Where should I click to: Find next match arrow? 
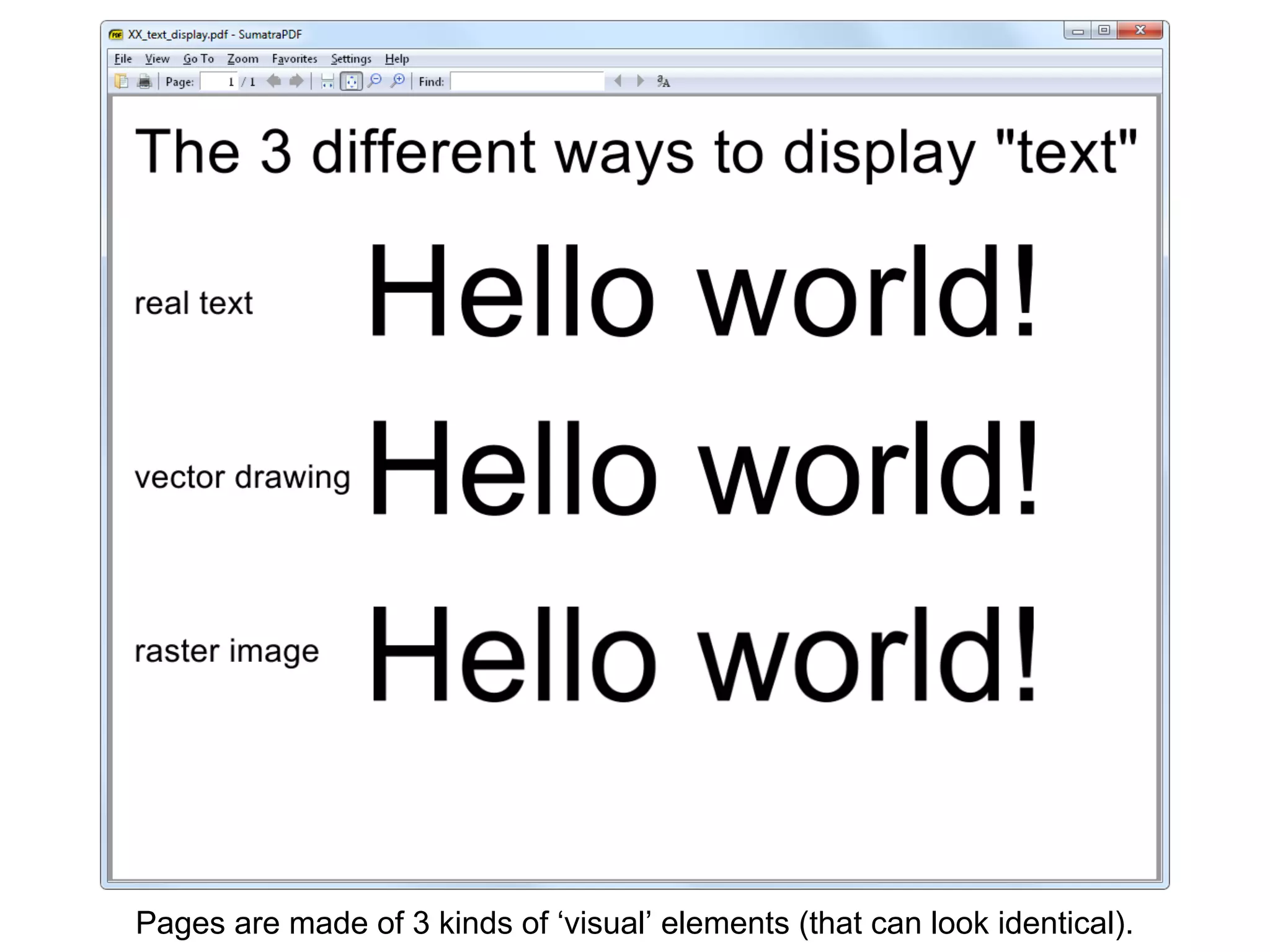(x=641, y=81)
